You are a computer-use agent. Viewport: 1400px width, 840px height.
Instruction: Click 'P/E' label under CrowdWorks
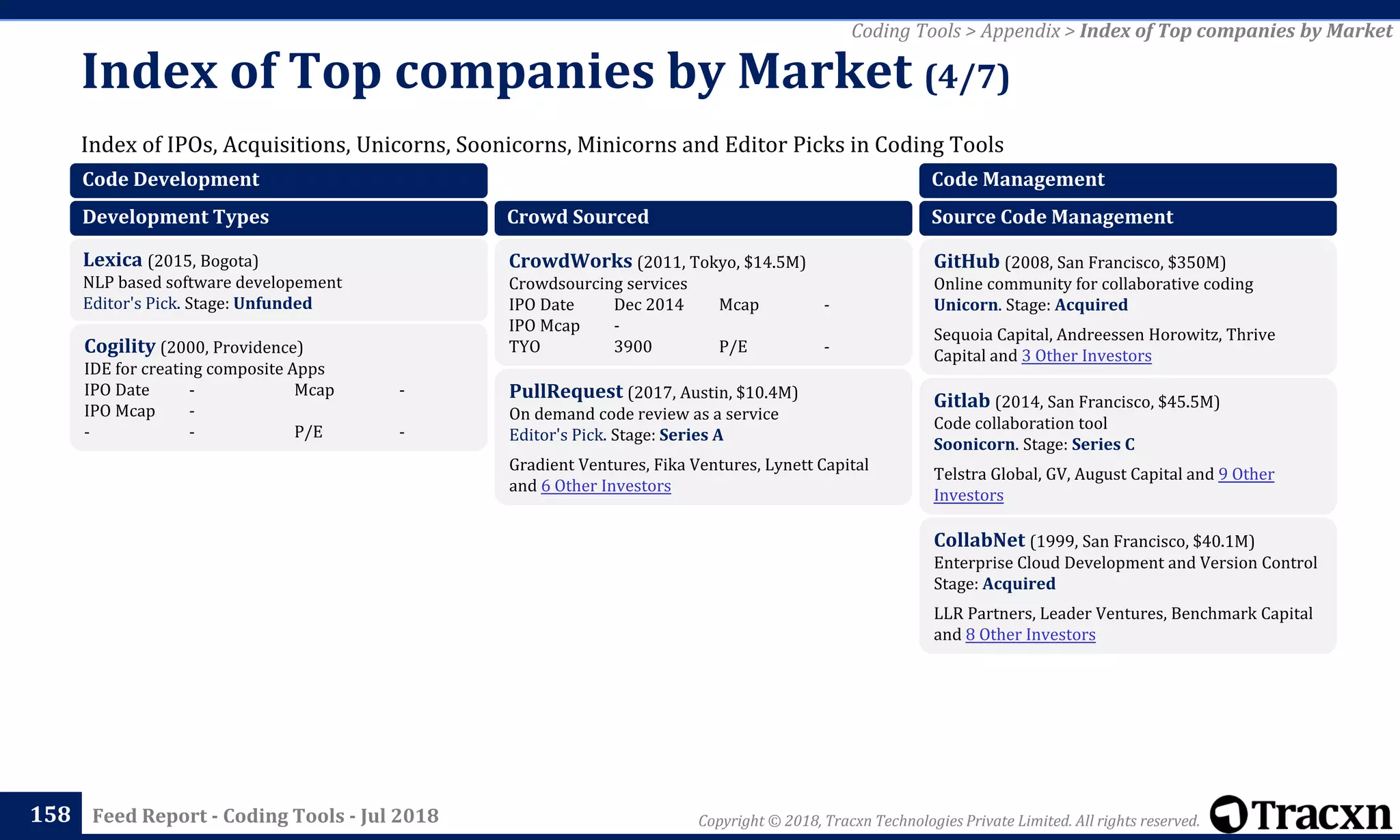(733, 347)
